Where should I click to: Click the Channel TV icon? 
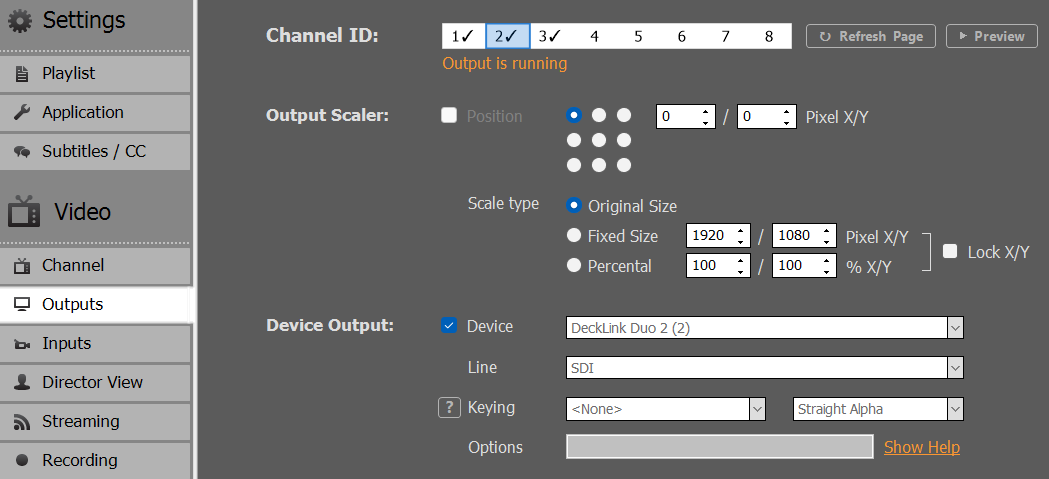pyautogui.click(x=22, y=266)
